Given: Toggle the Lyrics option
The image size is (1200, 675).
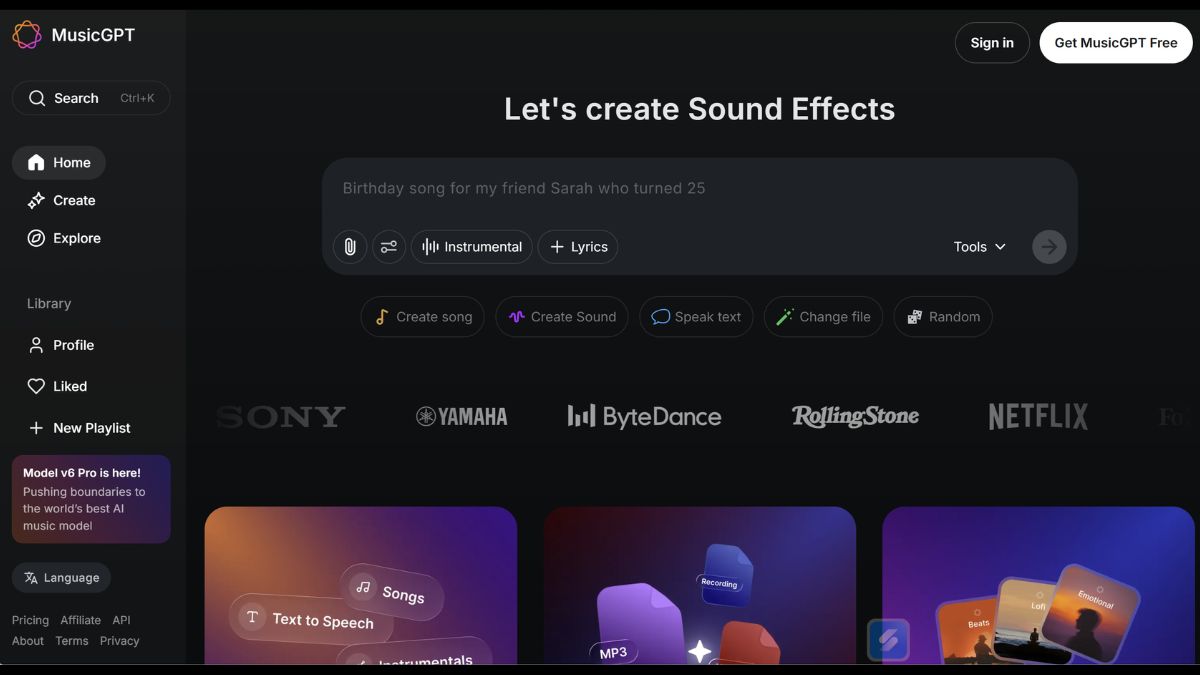Looking at the screenshot, I should click(x=578, y=247).
